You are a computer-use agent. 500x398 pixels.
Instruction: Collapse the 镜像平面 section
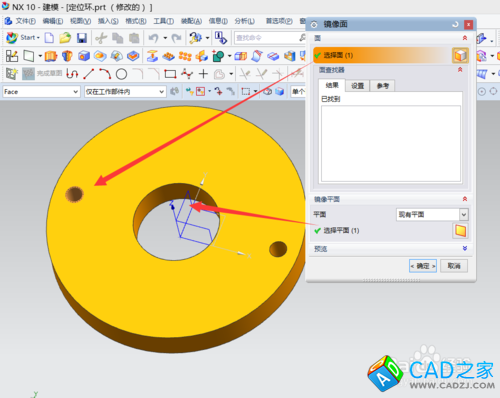click(465, 199)
